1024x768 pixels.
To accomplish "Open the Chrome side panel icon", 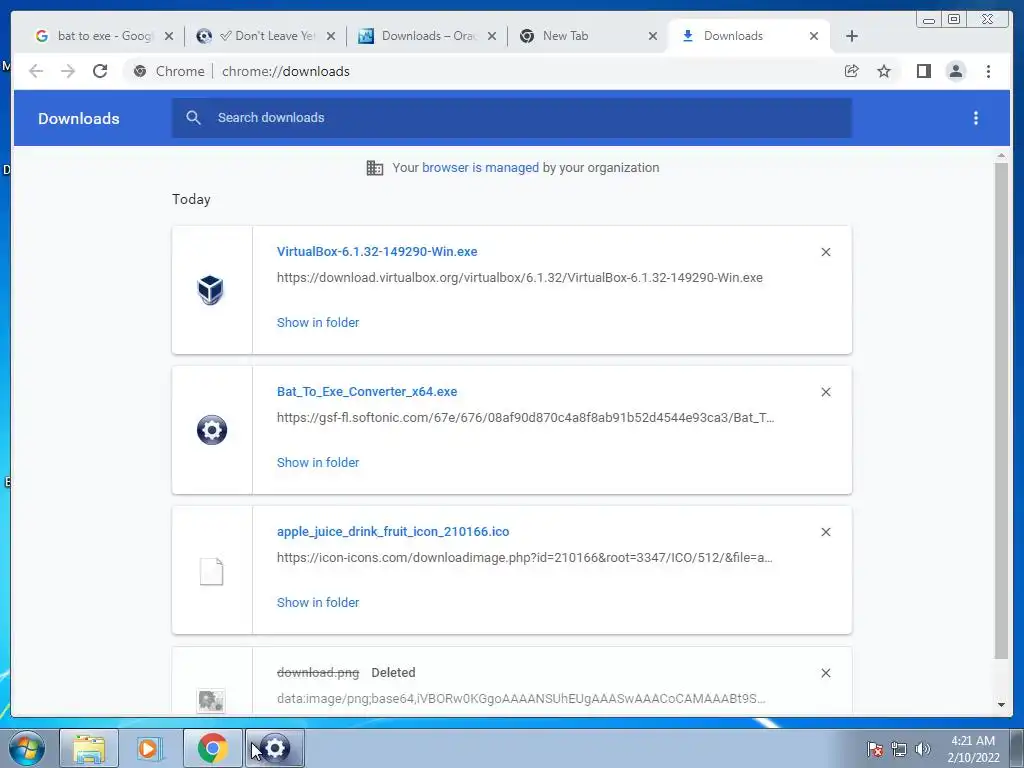I will tap(923, 71).
